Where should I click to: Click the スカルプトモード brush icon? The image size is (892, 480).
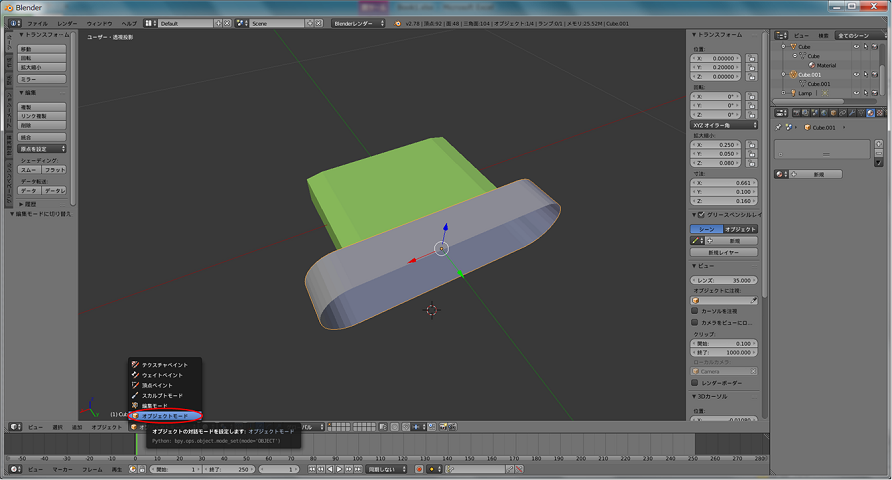[135, 395]
